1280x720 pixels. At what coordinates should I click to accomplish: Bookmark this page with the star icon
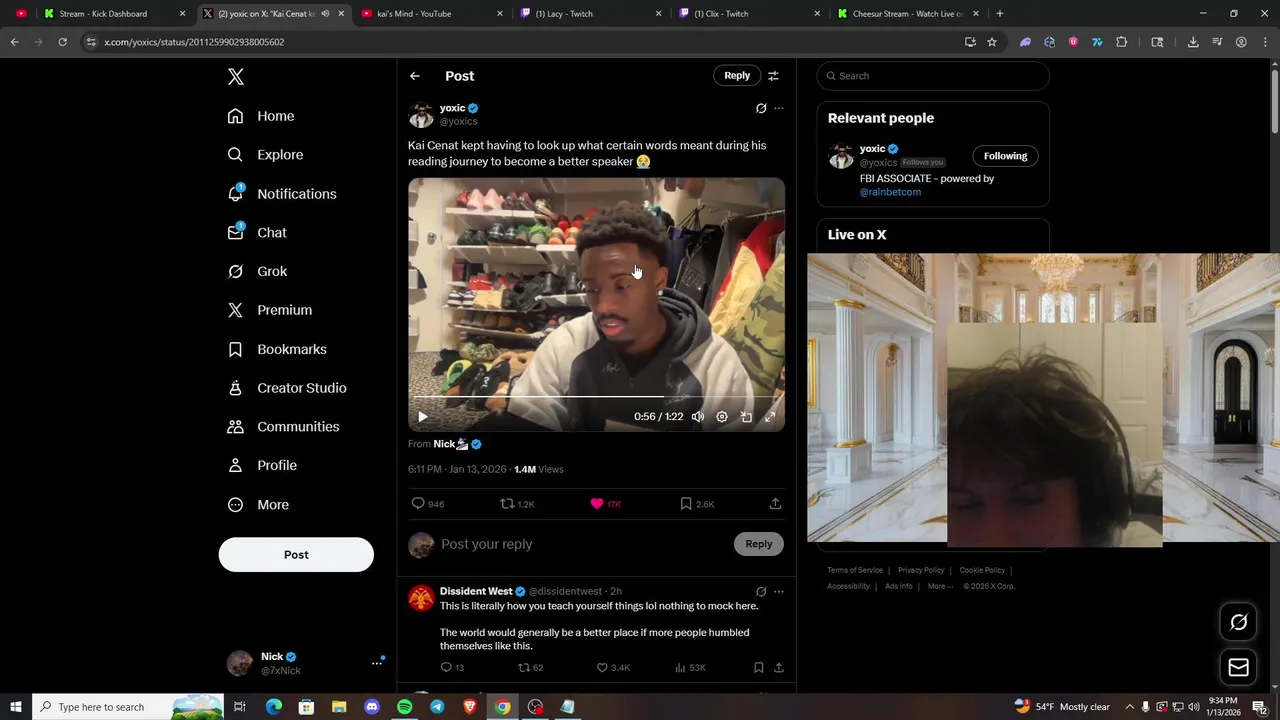tap(992, 42)
